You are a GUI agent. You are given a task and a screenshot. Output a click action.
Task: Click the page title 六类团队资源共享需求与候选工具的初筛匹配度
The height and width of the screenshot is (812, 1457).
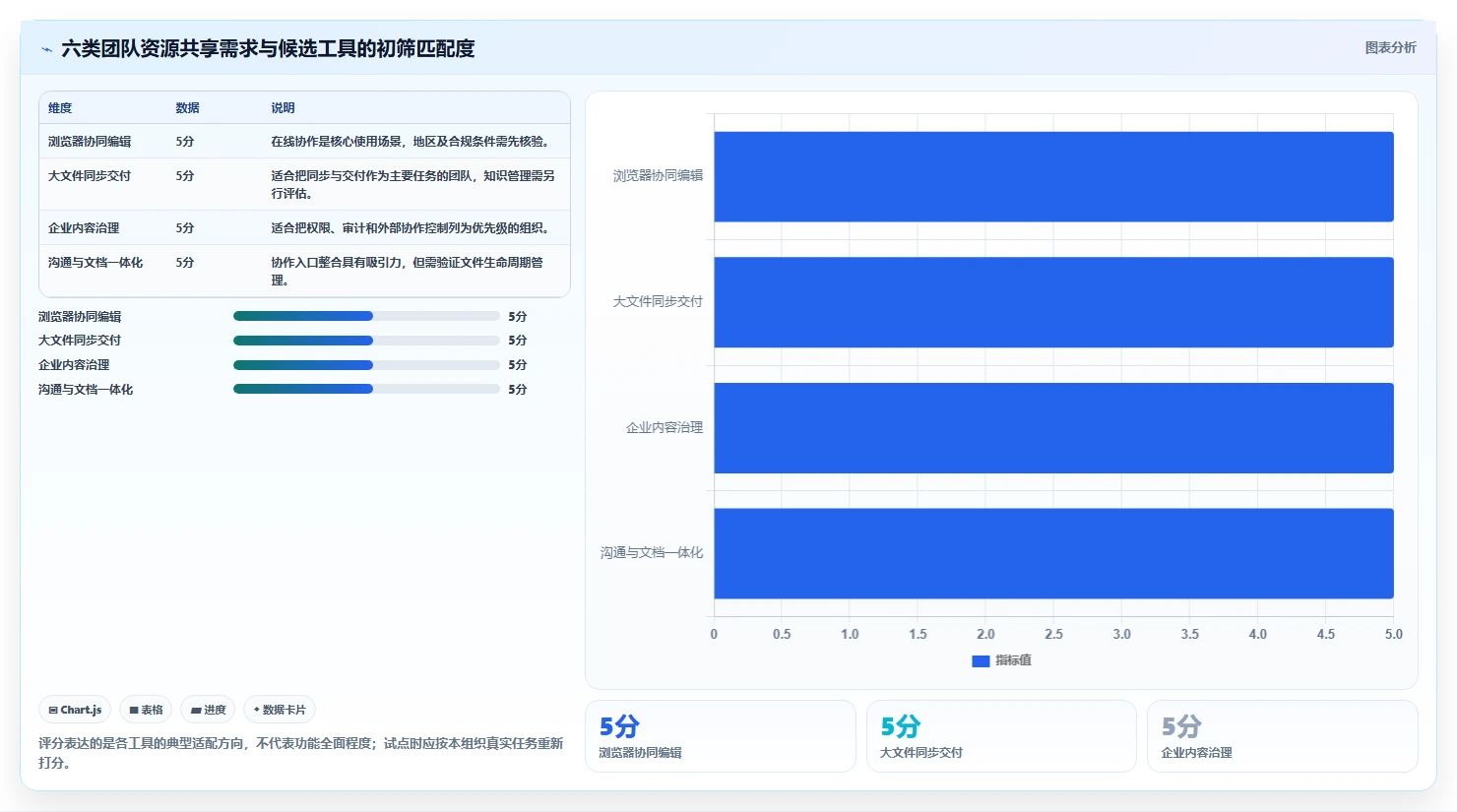click(x=268, y=49)
